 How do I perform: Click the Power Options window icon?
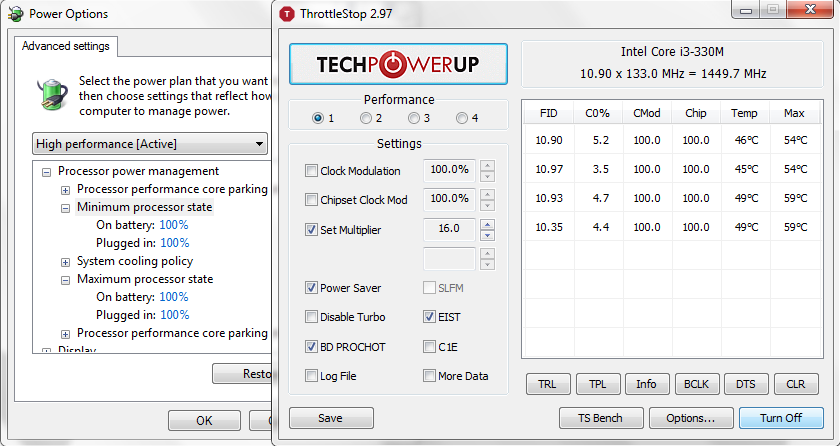click(16, 14)
